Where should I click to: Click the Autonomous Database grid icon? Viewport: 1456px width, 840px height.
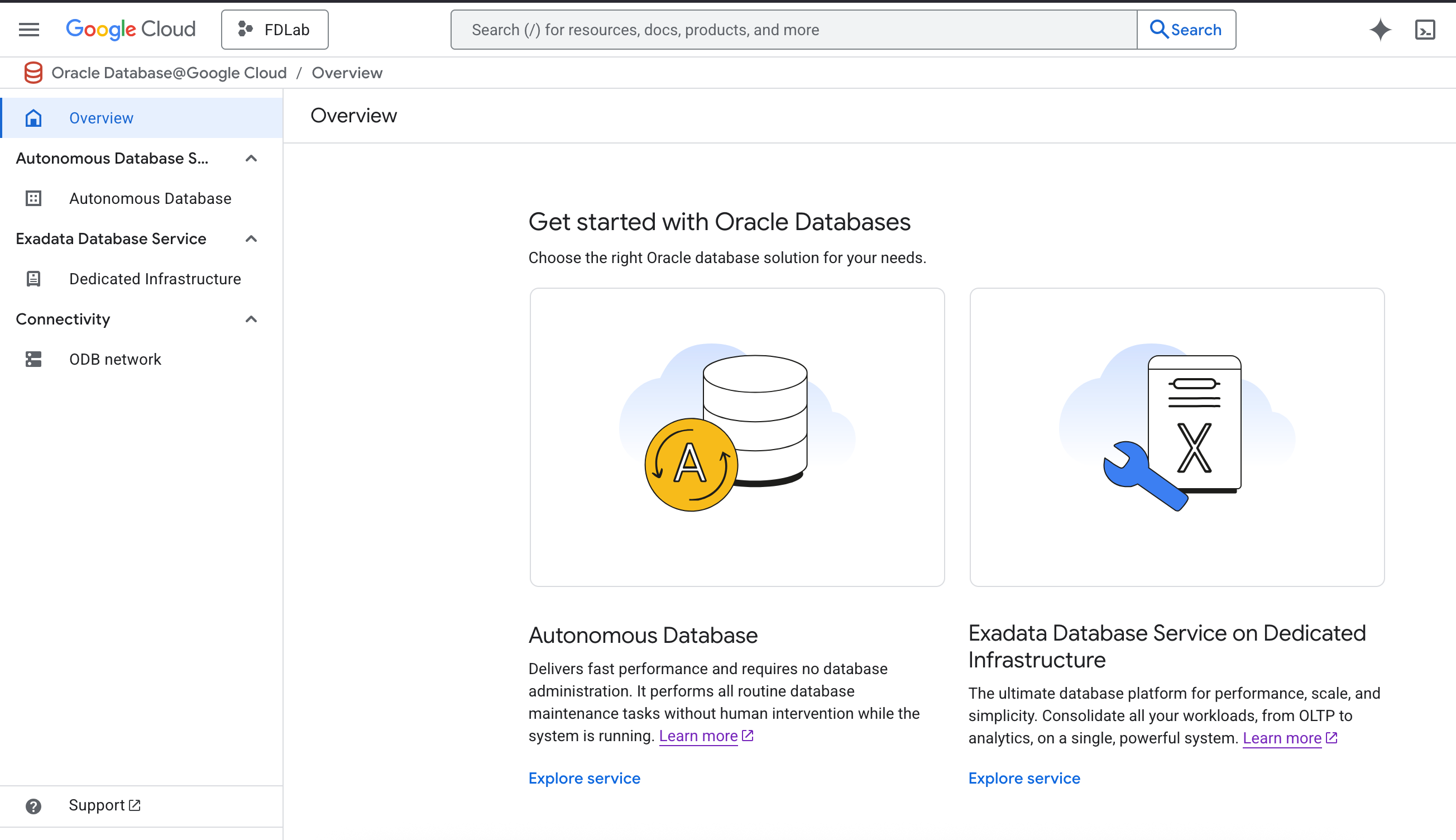point(33,198)
